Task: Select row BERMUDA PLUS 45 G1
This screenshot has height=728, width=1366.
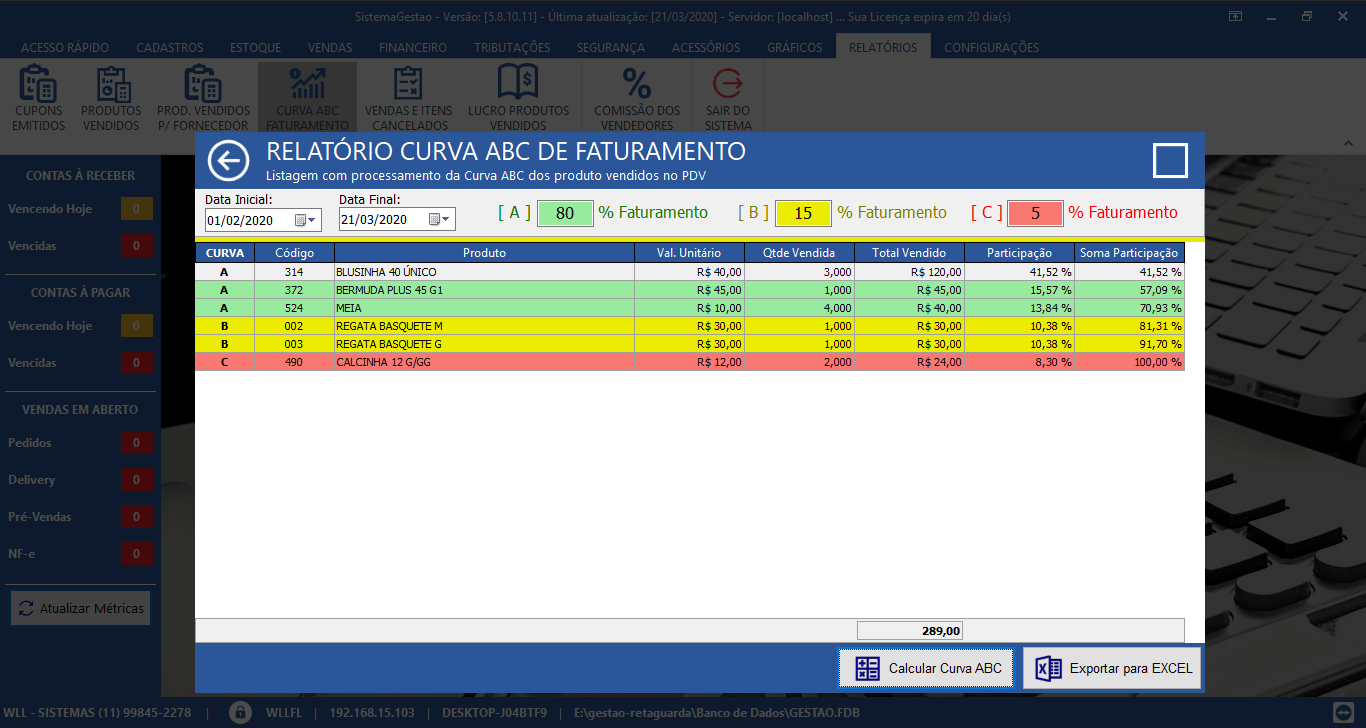Action: (689, 290)
